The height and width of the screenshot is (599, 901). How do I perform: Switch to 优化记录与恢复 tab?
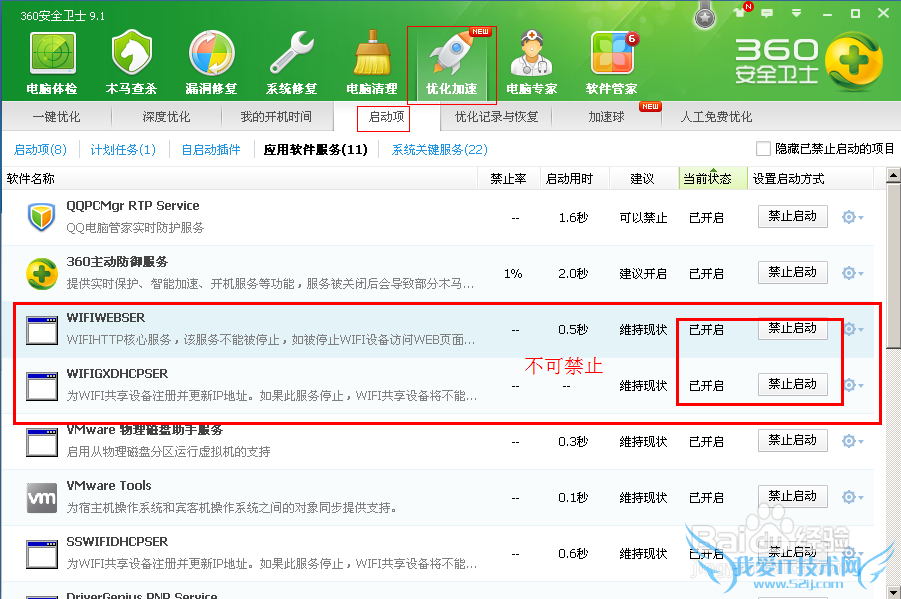[496, 117]
